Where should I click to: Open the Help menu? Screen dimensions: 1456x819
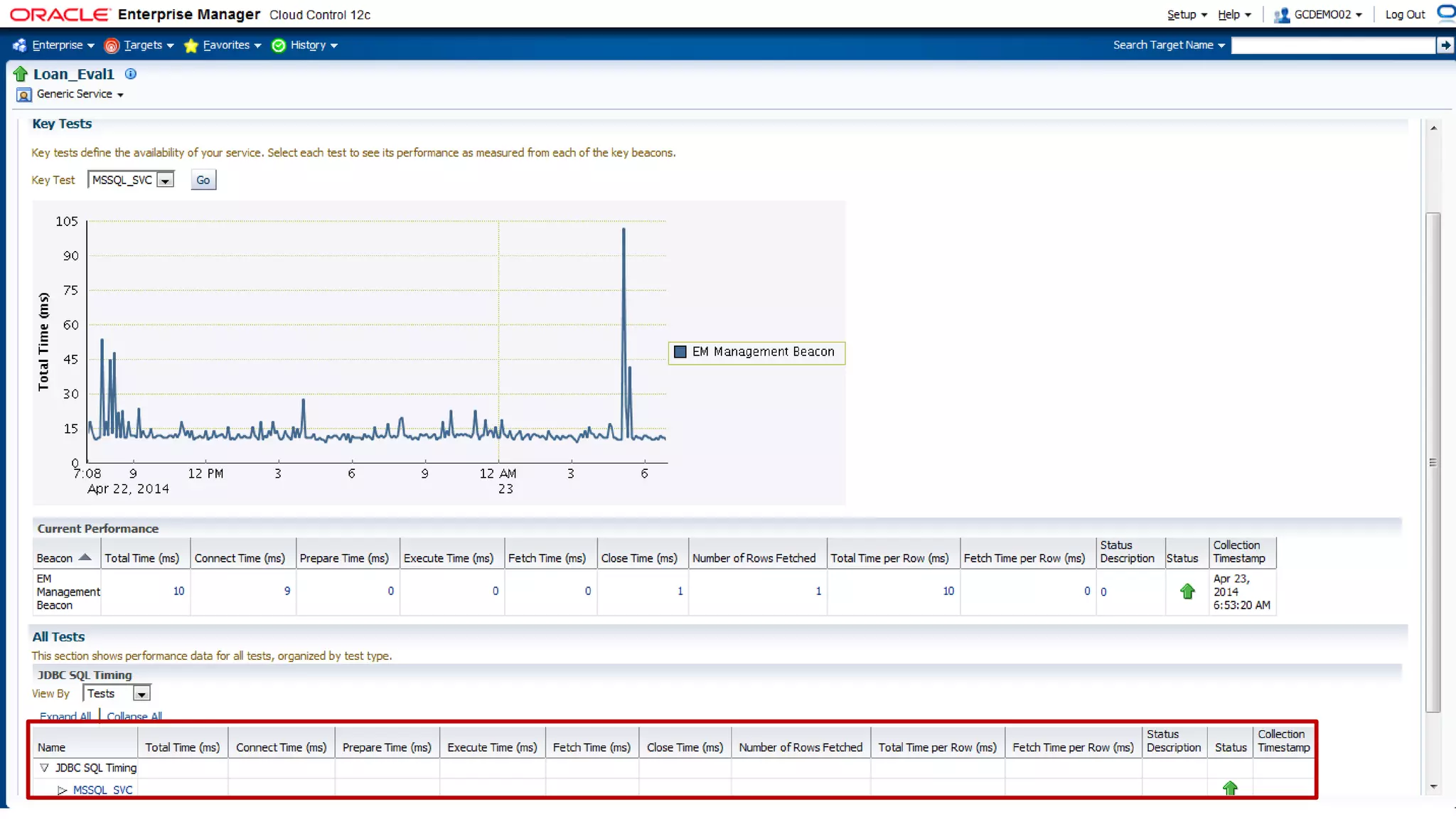pos(1234,14)
